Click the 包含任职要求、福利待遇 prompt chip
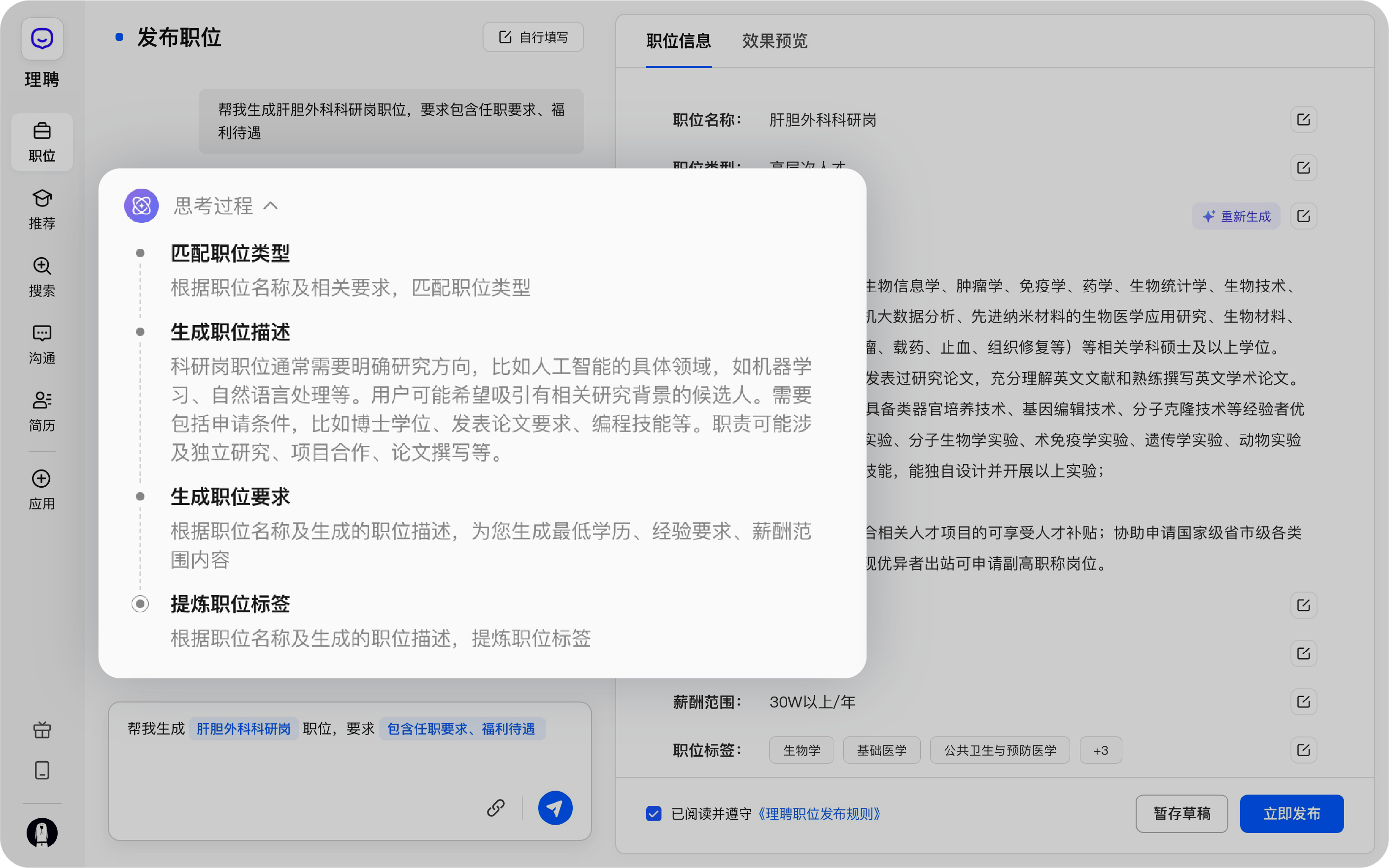 tap(462, 729)
